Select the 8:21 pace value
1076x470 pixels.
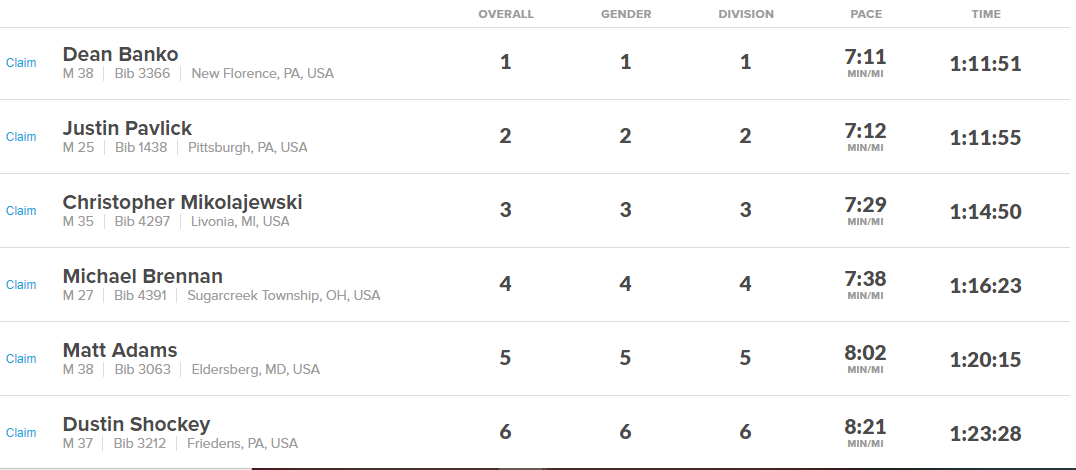tap(865, 427)
